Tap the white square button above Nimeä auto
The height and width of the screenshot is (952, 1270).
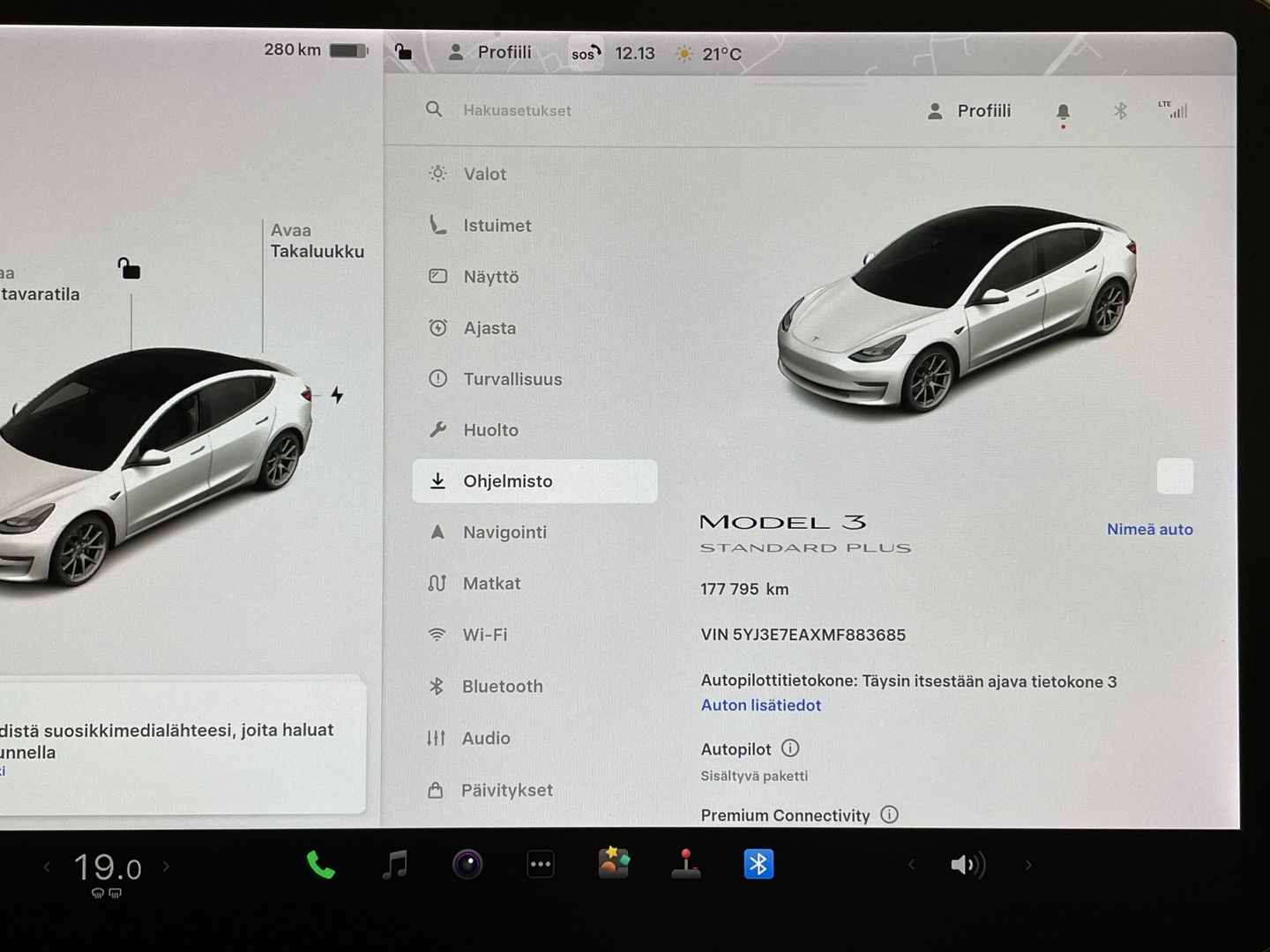(1175, 477)
